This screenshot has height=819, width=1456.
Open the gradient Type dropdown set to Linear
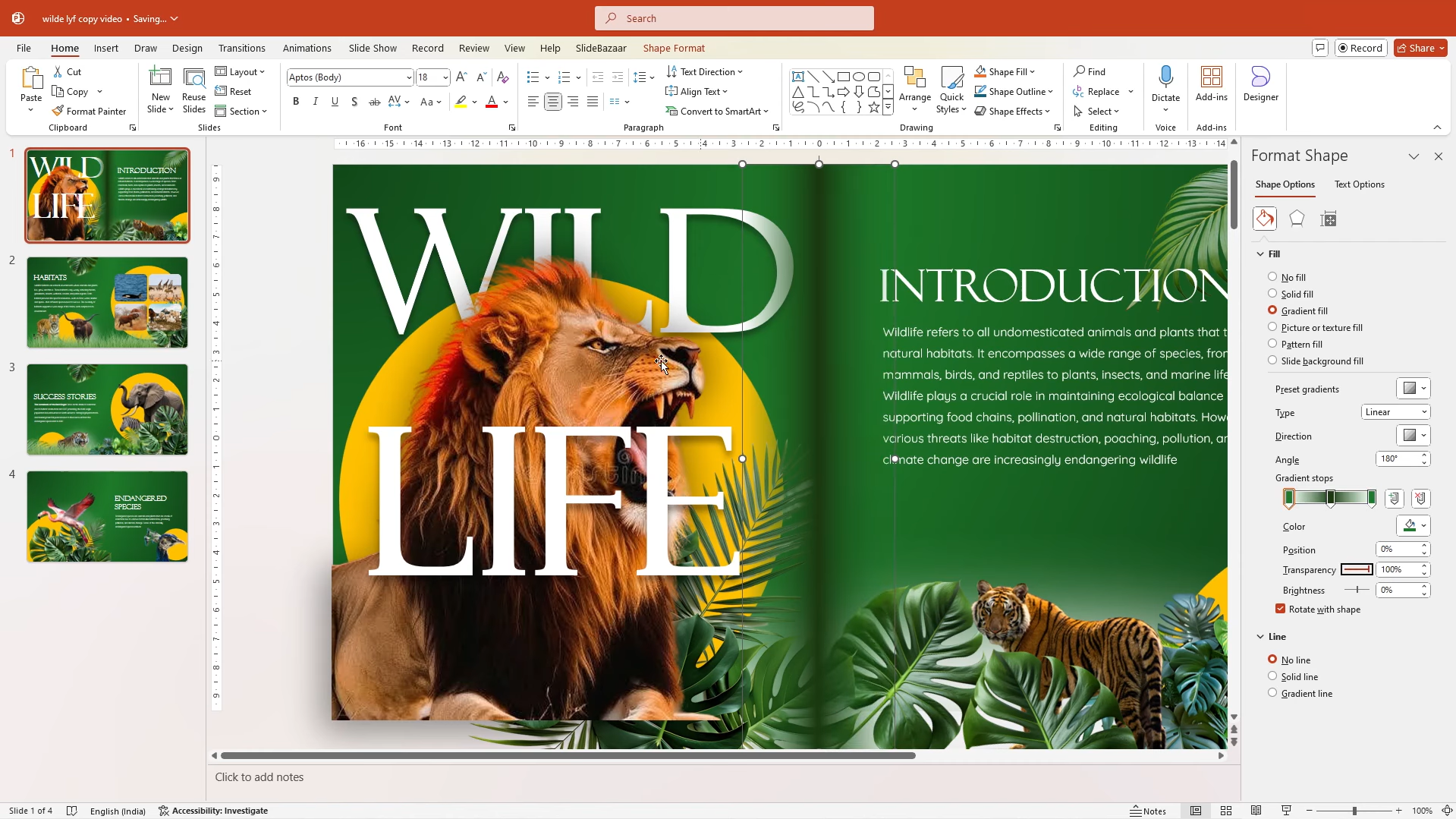point(1395,411)
